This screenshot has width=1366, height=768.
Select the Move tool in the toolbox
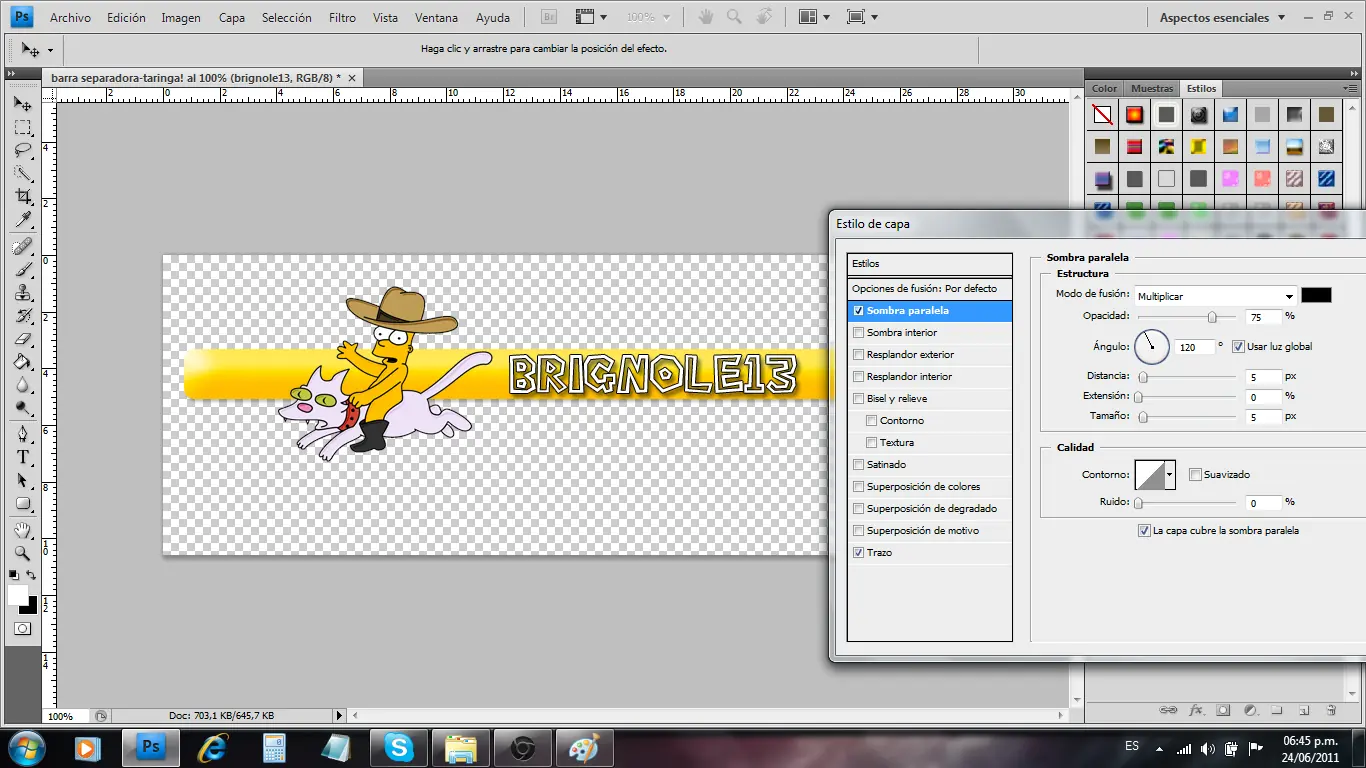tap(23, 103)
